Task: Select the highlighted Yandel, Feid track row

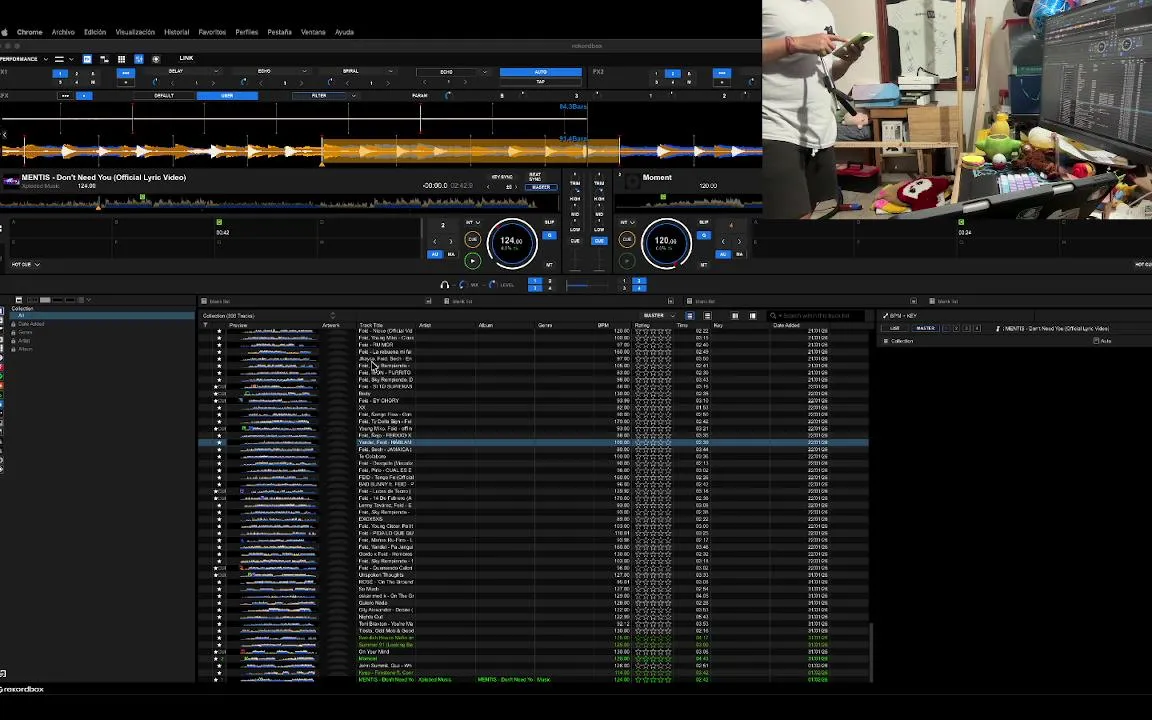Action: point(533,442)
